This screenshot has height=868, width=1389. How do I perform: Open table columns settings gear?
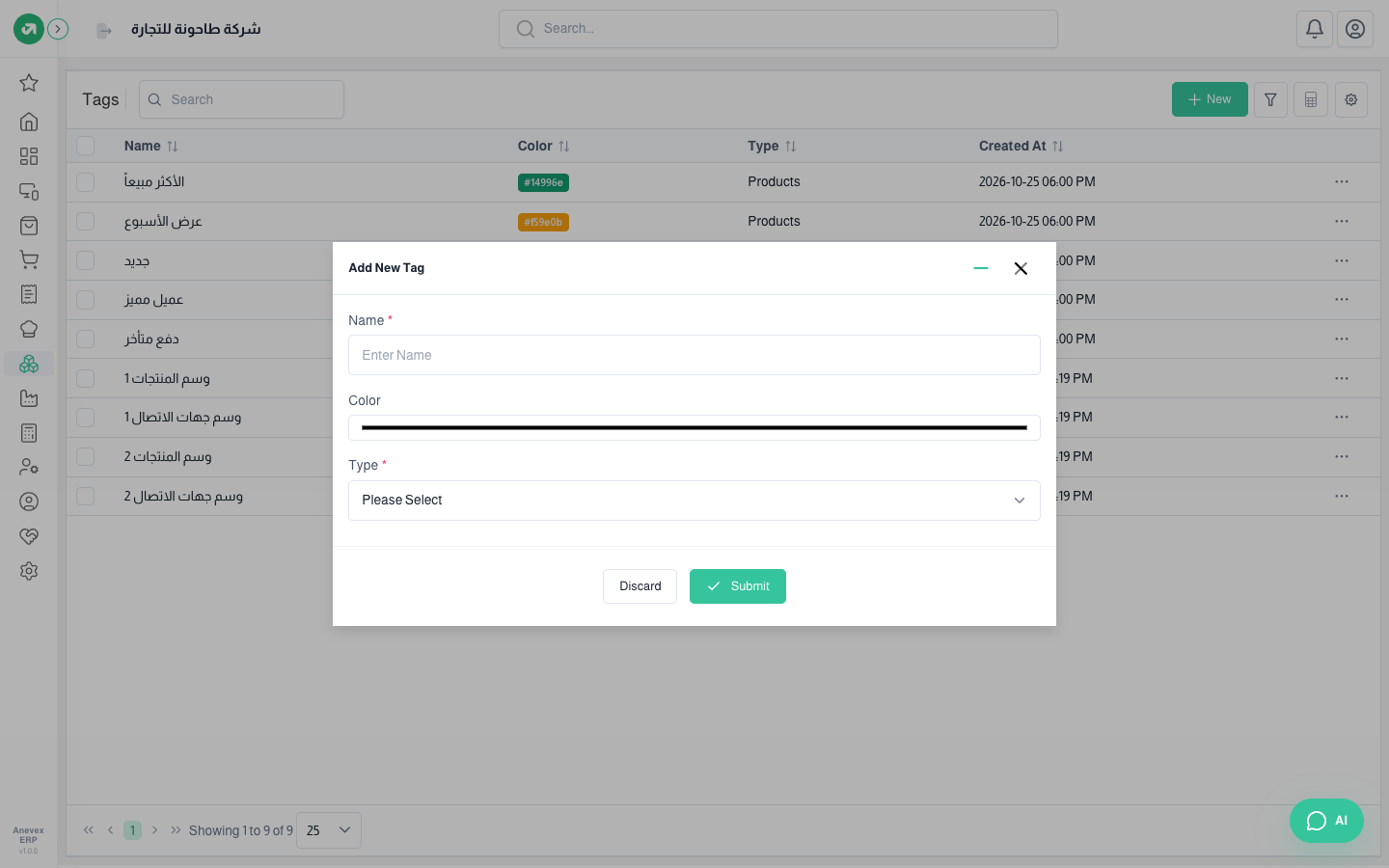pos(1351,99)
